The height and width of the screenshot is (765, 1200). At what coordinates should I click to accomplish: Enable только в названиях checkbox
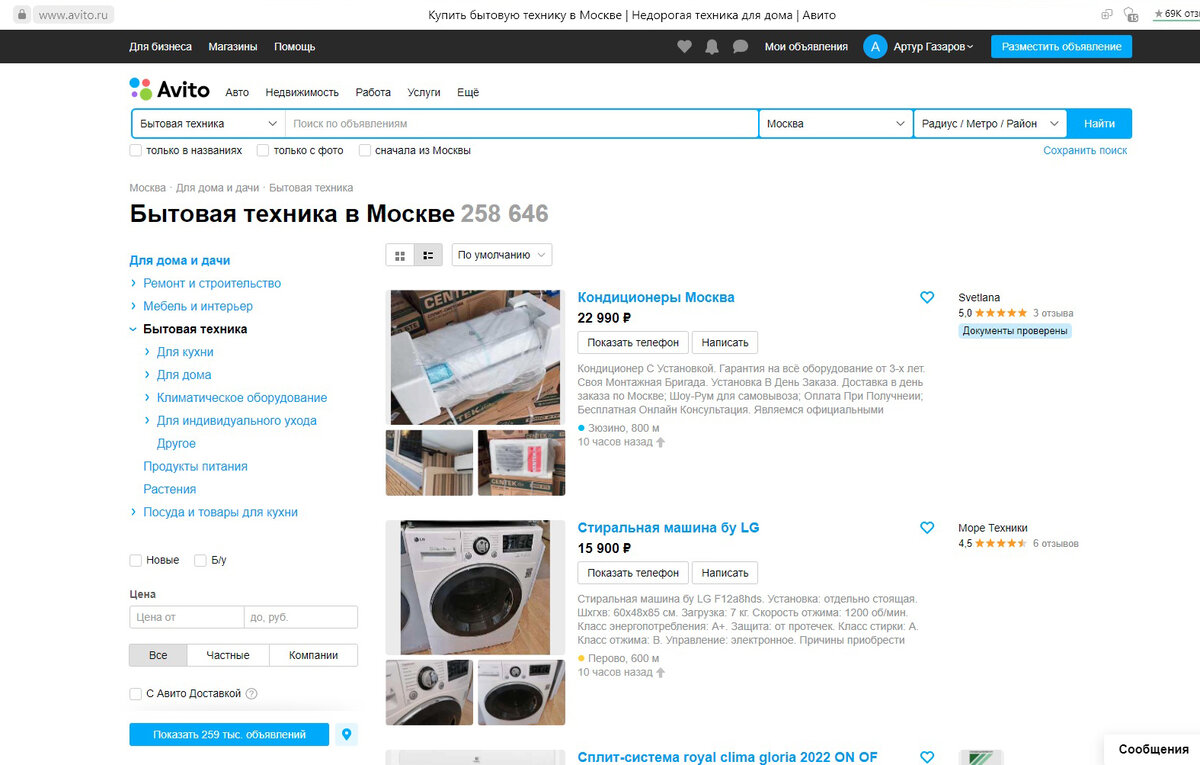coord(135,150)
